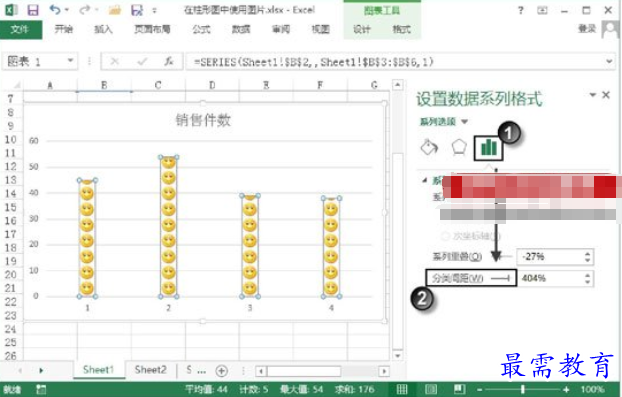Viewport: 622px width, 397px height.
Task: Open the Data ribbon tab
Action: coord(241,29)
